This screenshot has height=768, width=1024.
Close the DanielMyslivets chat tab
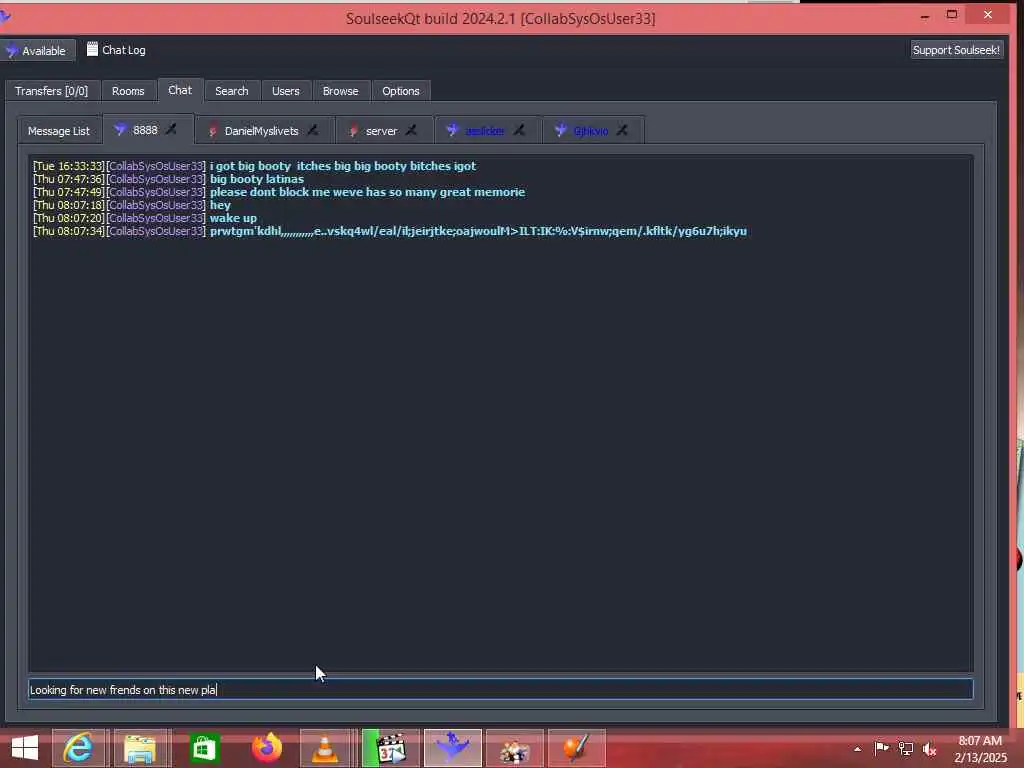pyautogui.click(x=313, y=131)
